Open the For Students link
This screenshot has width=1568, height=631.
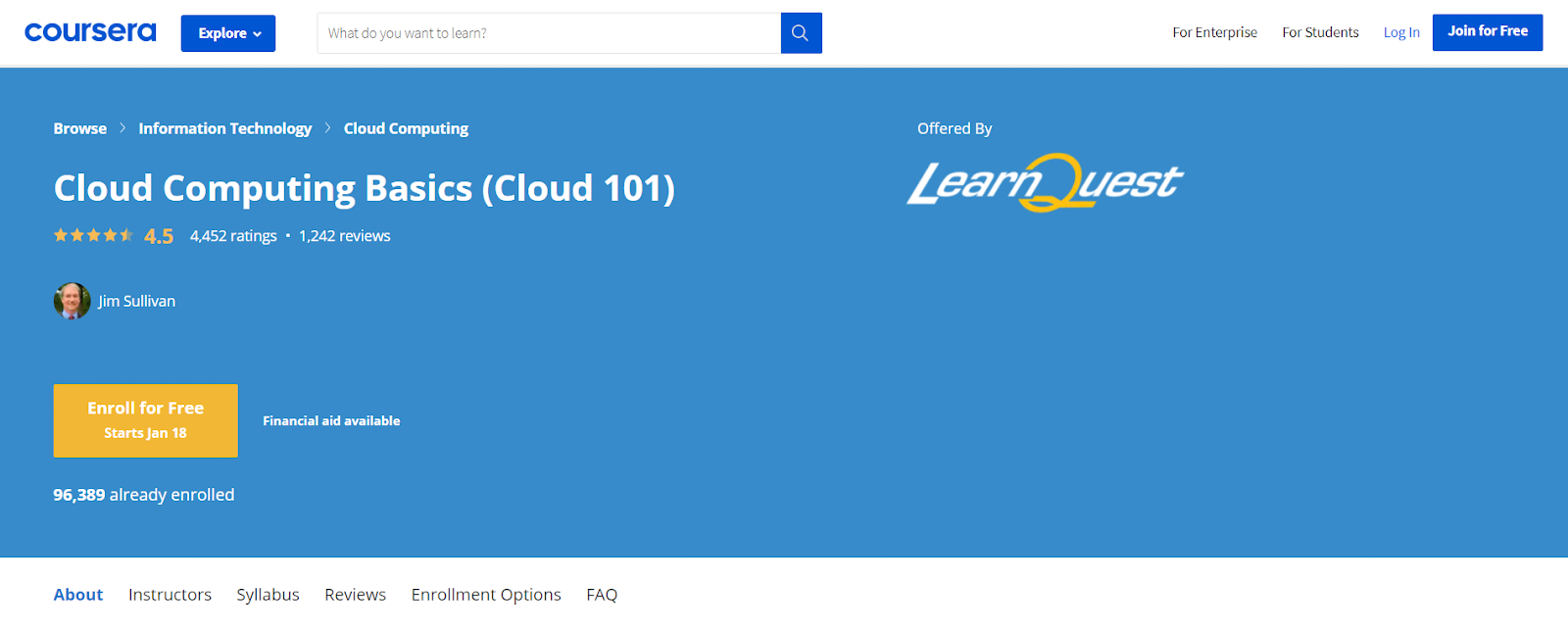click(1320, 32)
